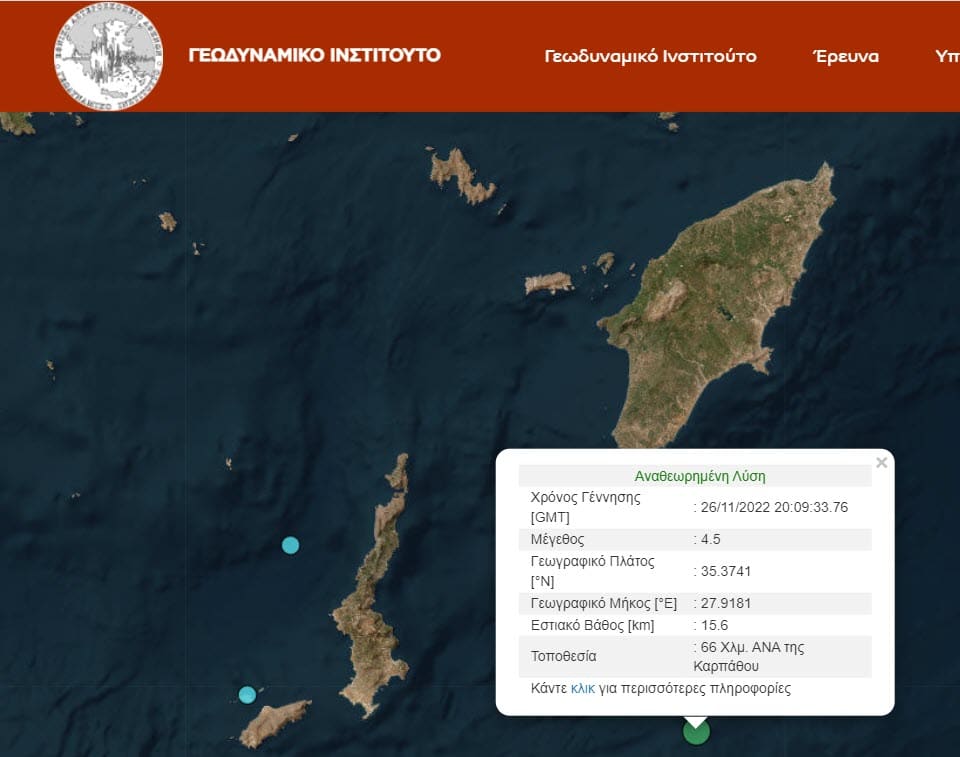Select the green earthquake marker below popup
This screenshot has height=757, width=960.
click(x=696, y=731)
